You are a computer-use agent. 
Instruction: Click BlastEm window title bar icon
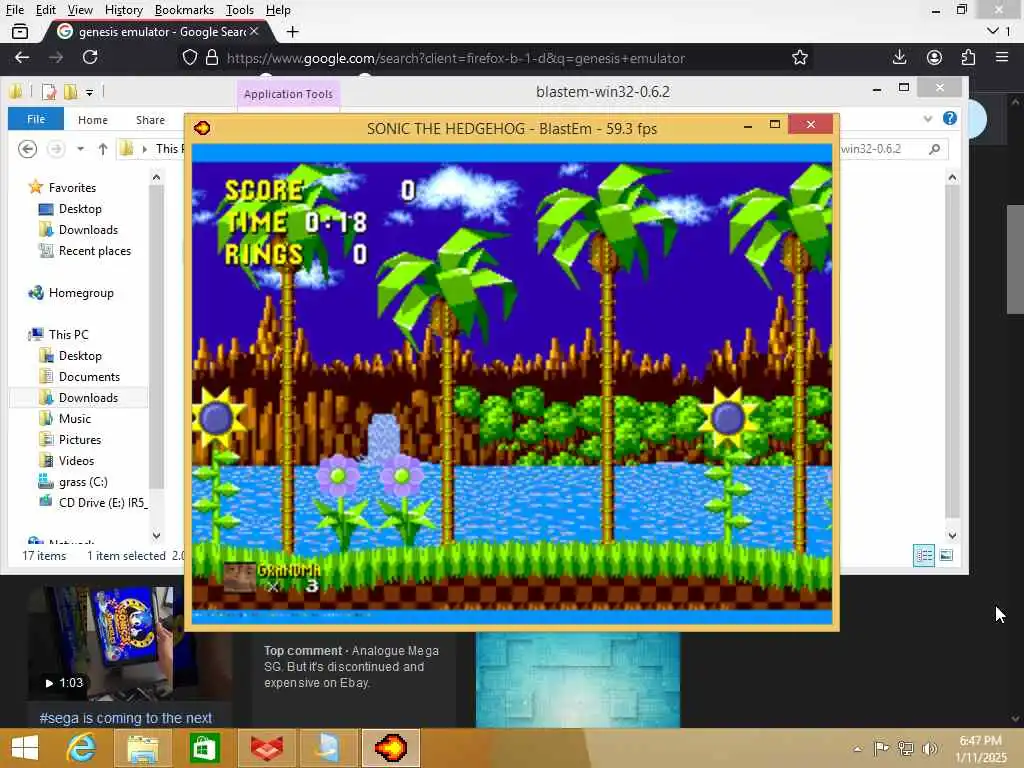point(202,127)
